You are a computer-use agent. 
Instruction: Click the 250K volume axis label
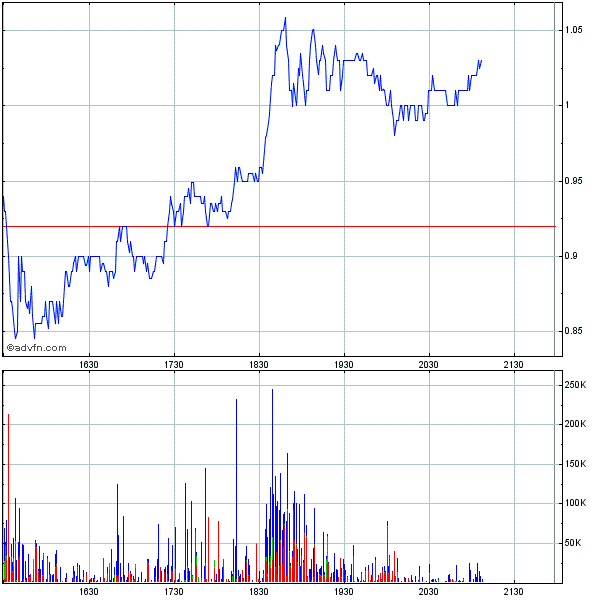(575, 385)
